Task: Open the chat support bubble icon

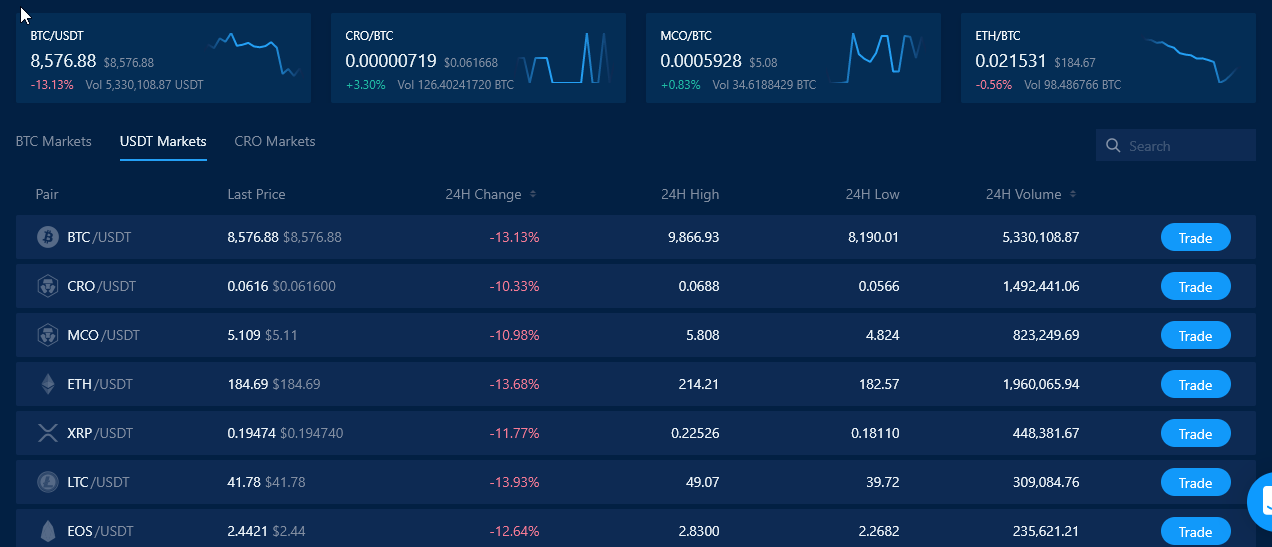Action: [1260, 502]
